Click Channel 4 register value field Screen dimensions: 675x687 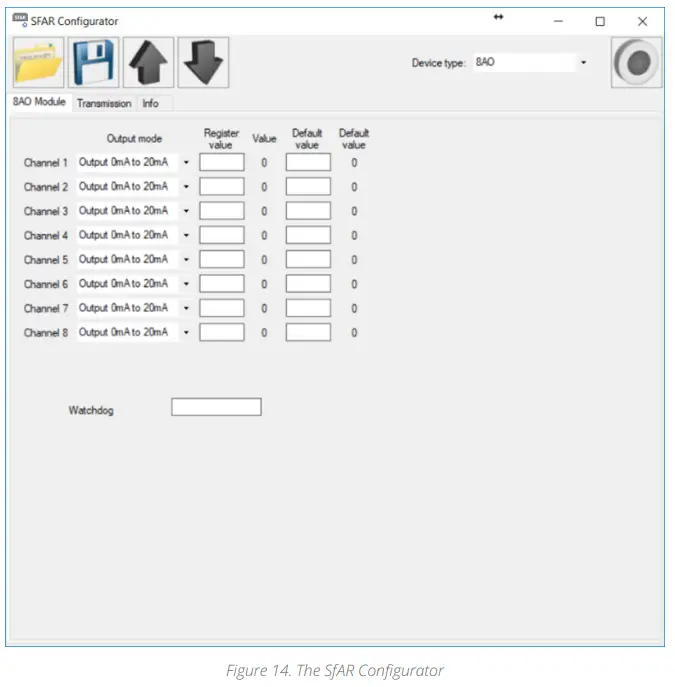tap(222, 235)
